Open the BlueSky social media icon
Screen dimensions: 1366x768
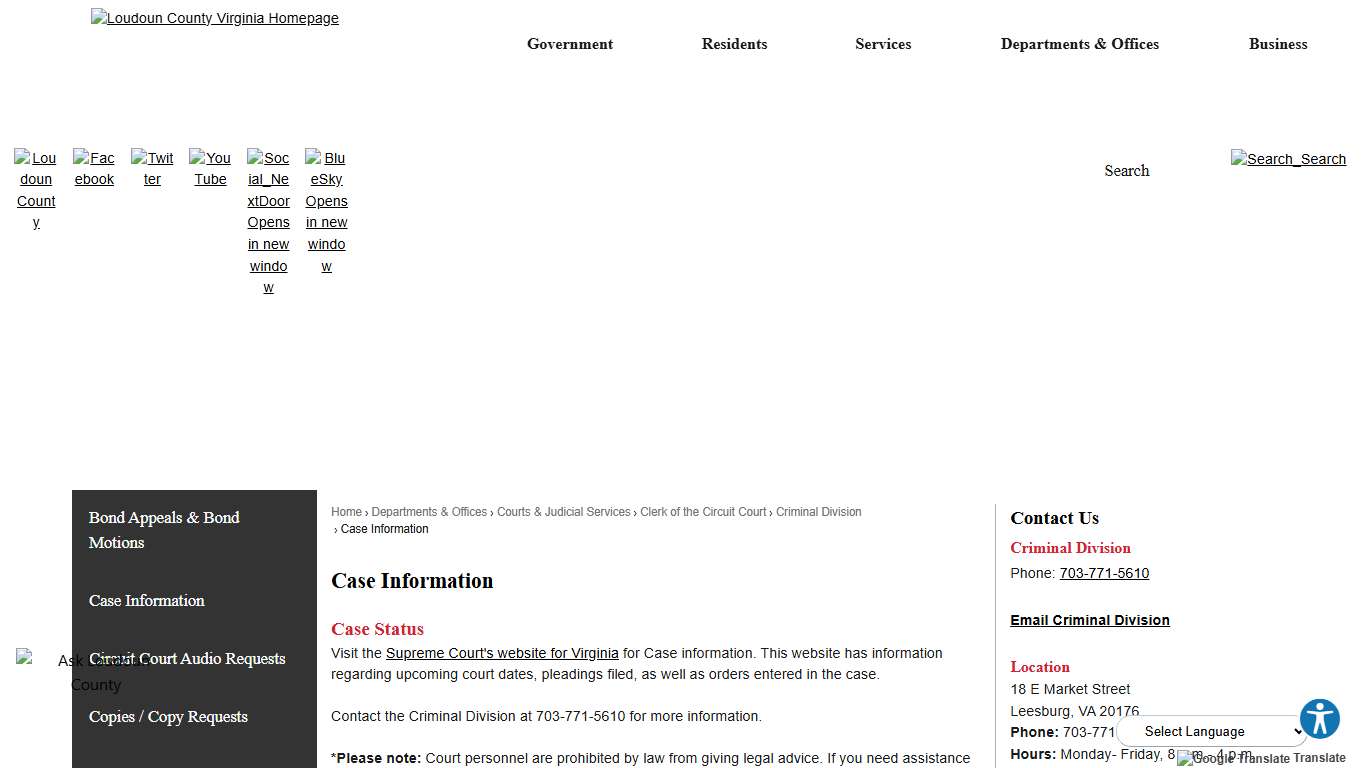(326, 210)
